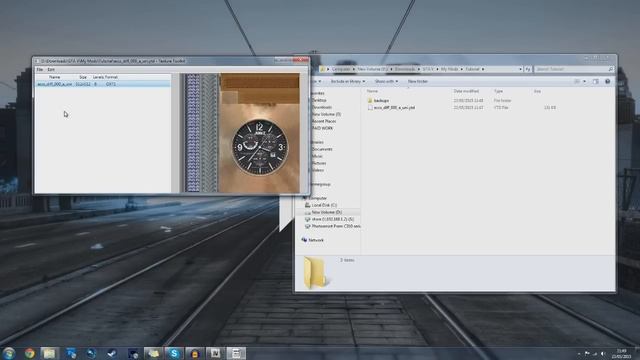Open Network in the Explorer sidebar
This screenshot has width=640, height=360.
click(316, 240)
